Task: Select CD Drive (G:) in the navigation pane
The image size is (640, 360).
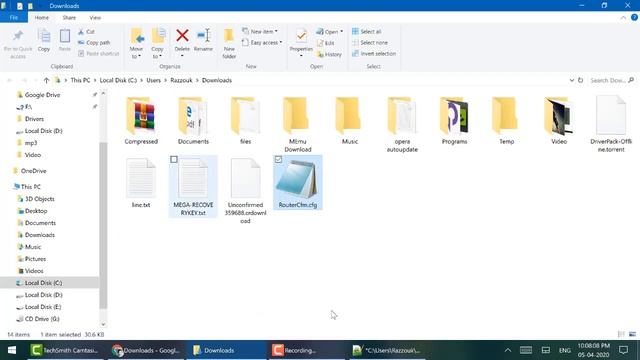Action: (x=42, y=319)
